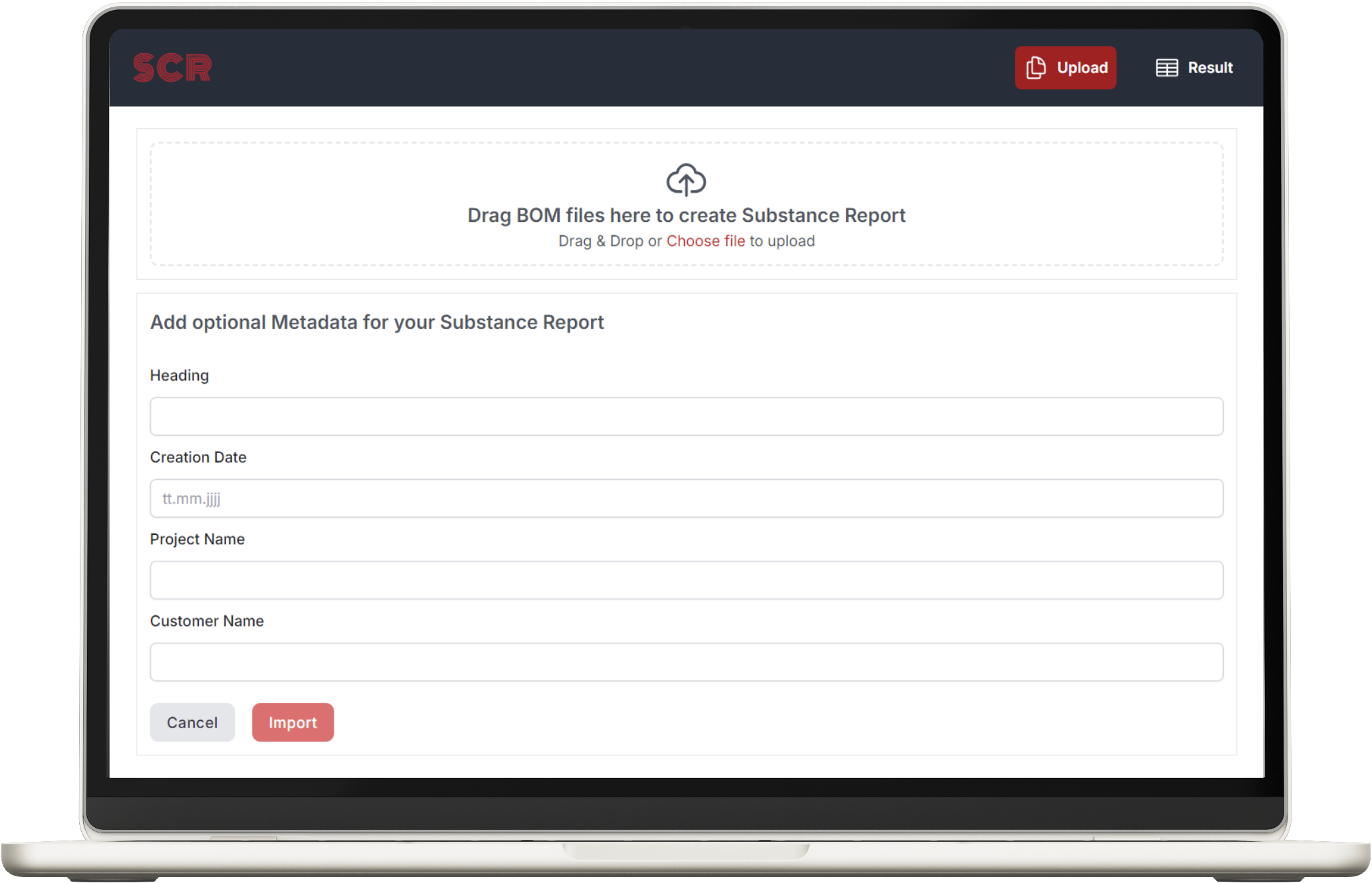This screenshot has width=1372, height=883.
Task: Click the "Add optional Metadata" section heading
Action: point(377,322)
